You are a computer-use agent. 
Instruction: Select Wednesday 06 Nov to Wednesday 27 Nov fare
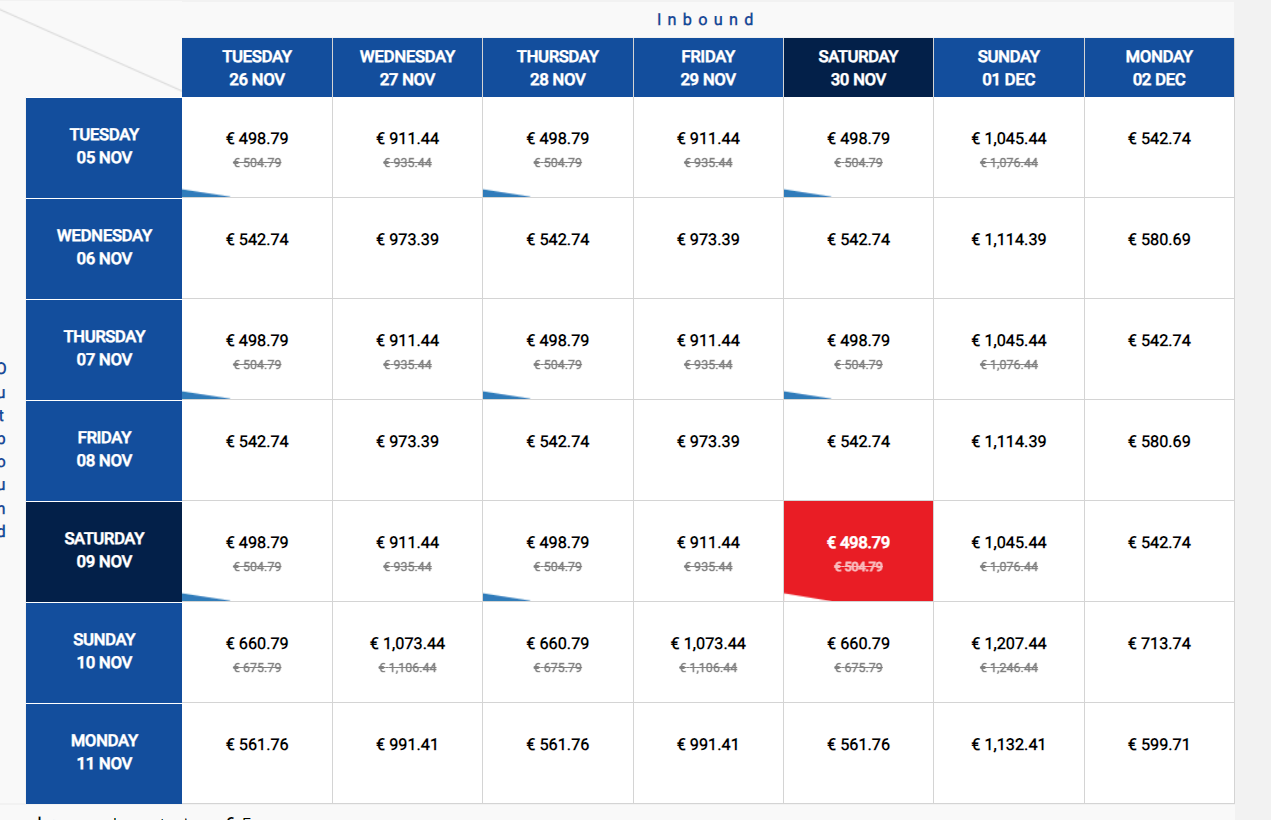pos(407,249)
